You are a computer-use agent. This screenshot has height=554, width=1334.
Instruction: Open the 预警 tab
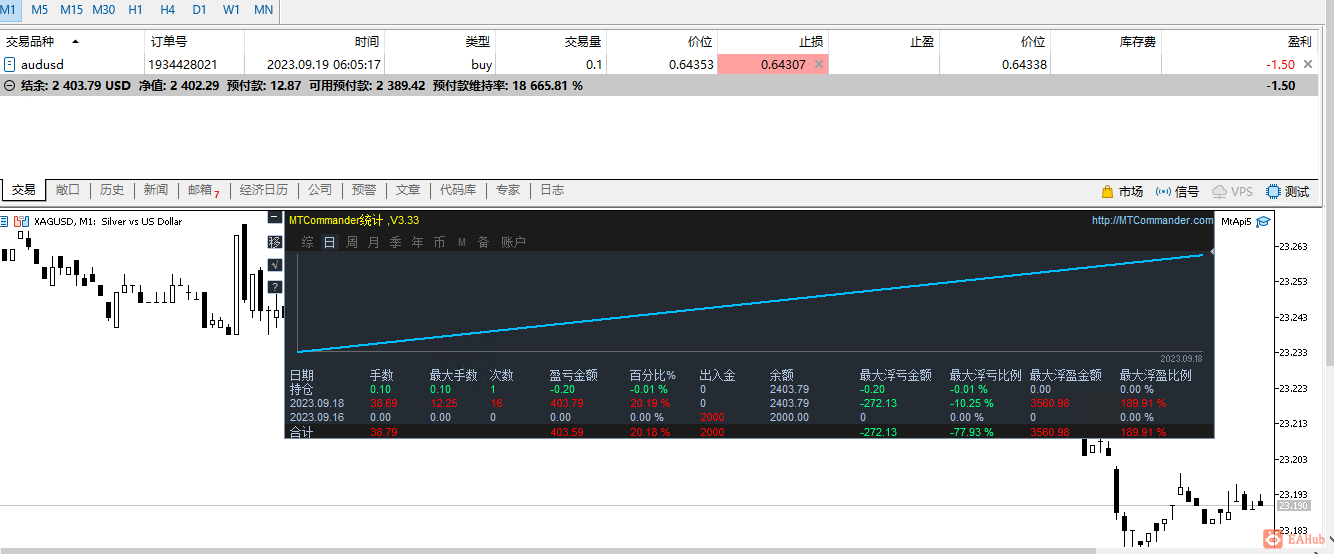coord(364,190)
